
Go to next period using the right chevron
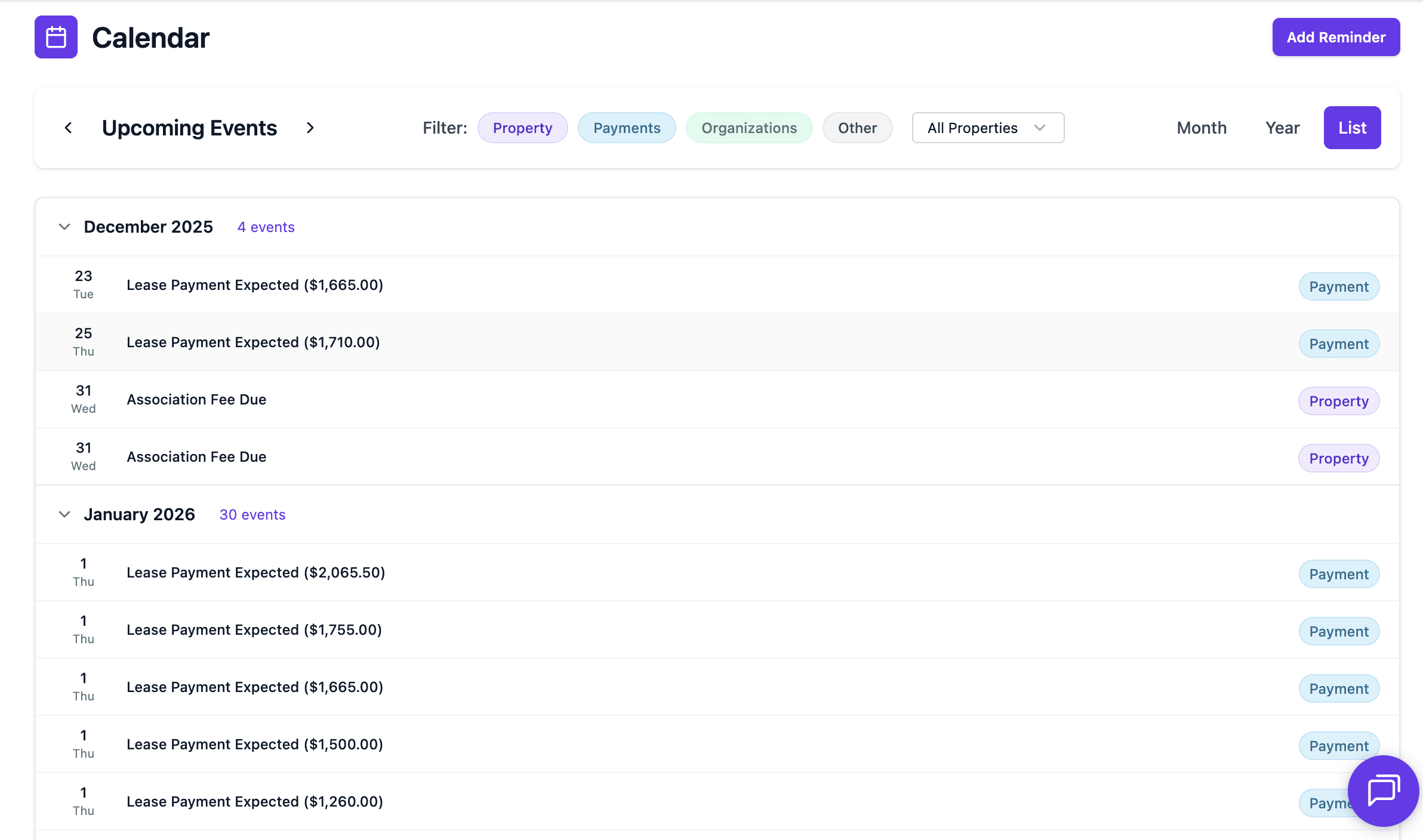coord(310,128)
